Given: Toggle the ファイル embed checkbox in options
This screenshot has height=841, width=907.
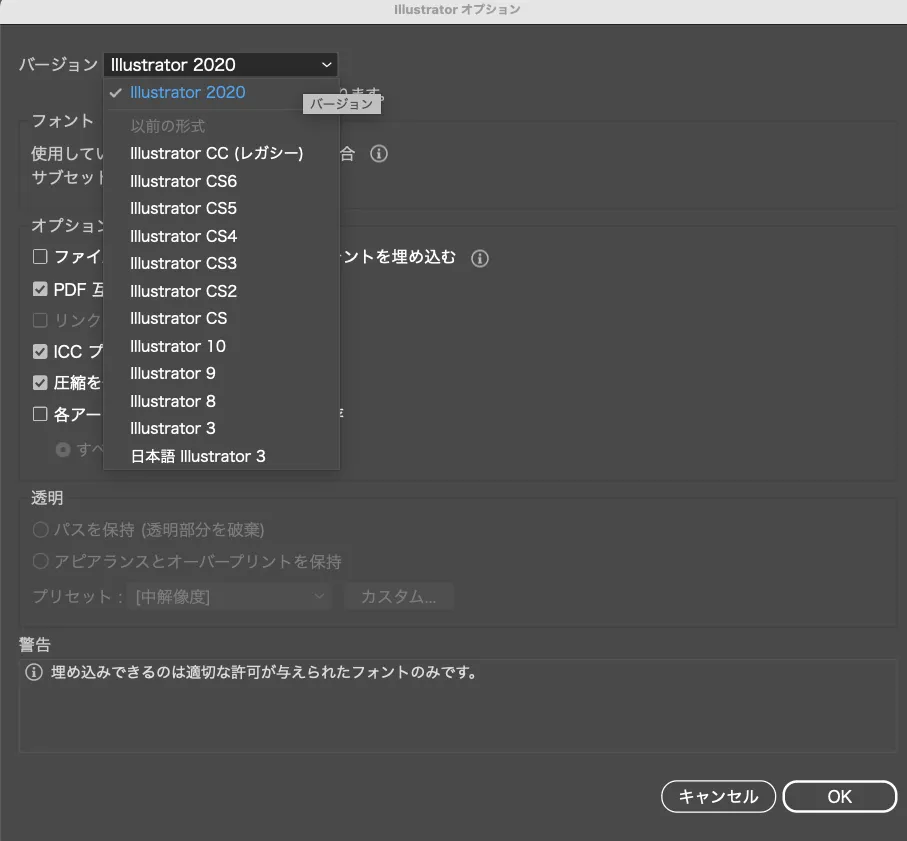Looking at the screenshot, I should (40, 256).
